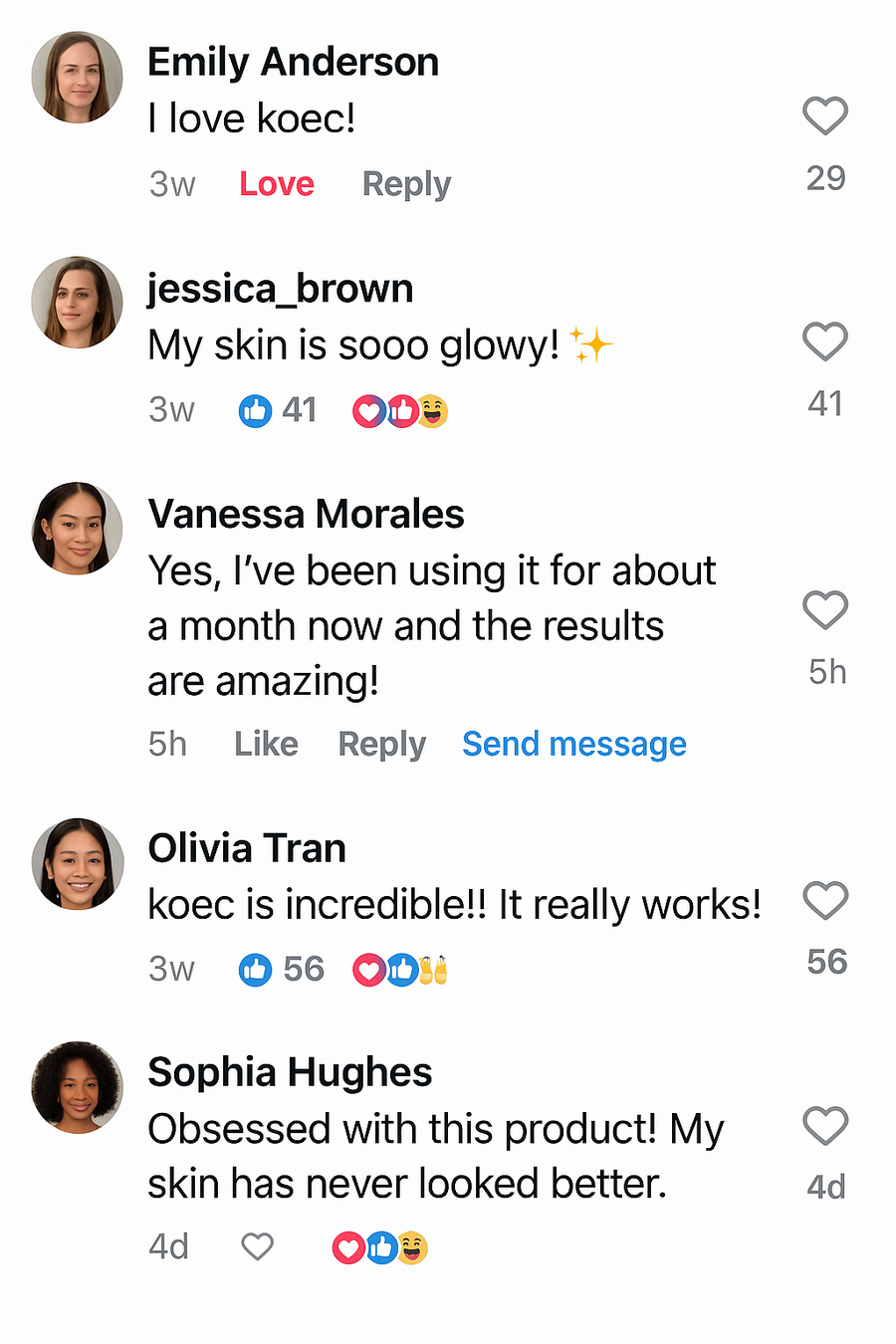The image size is (896, 1344).
Task: Click the blue thumbs-up under Olivia Tran's comment
Action: click(x=255, y=970)
